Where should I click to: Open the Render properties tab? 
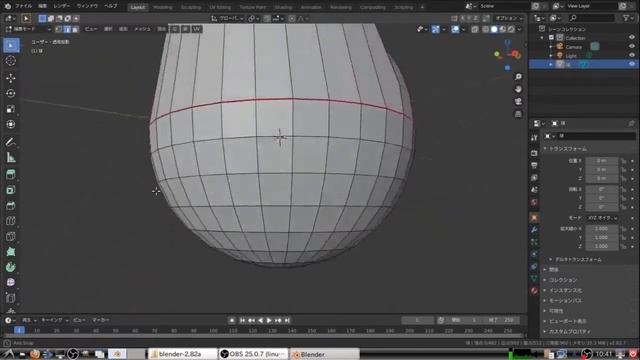(x=534, y=153)
